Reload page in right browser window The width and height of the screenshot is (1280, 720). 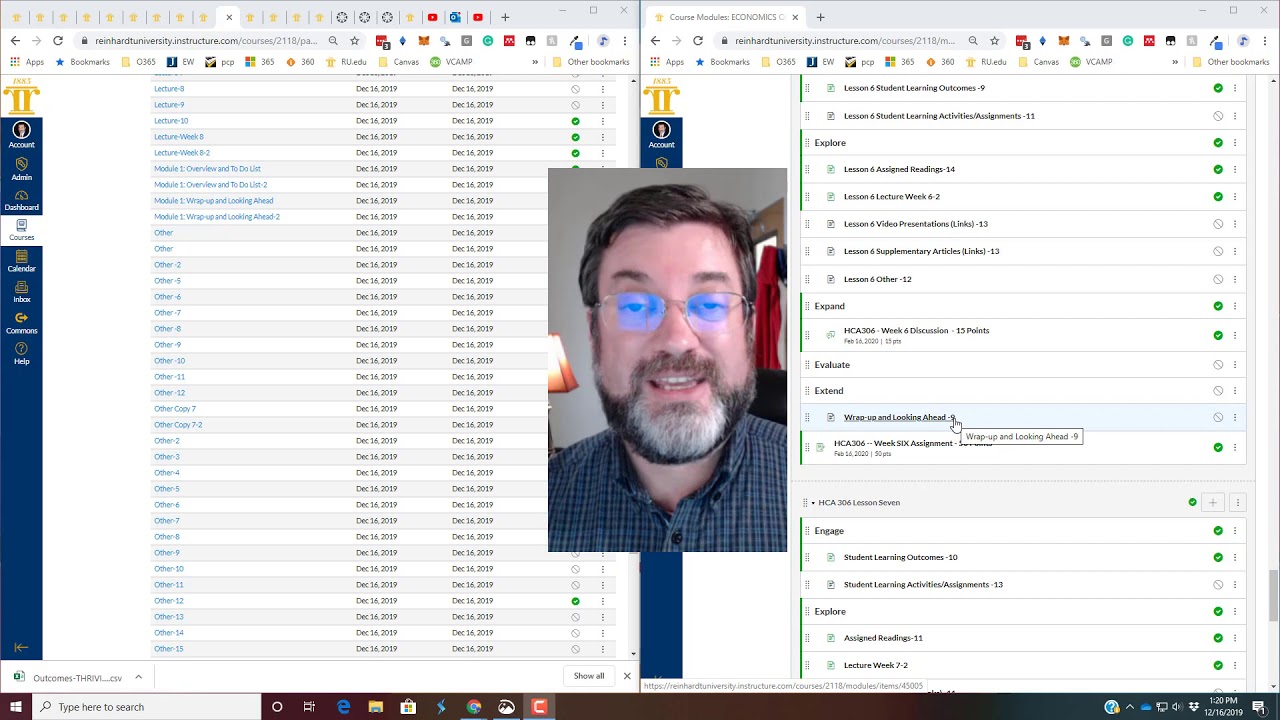pos(698,41)
